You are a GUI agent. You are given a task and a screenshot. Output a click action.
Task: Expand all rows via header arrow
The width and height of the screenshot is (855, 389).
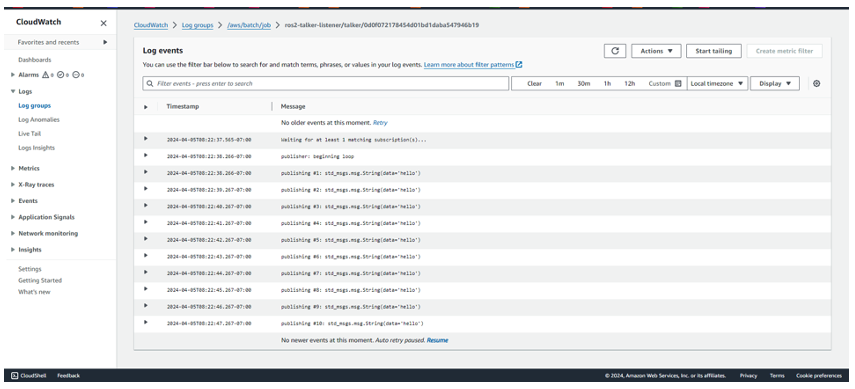(x=146, y=107)
